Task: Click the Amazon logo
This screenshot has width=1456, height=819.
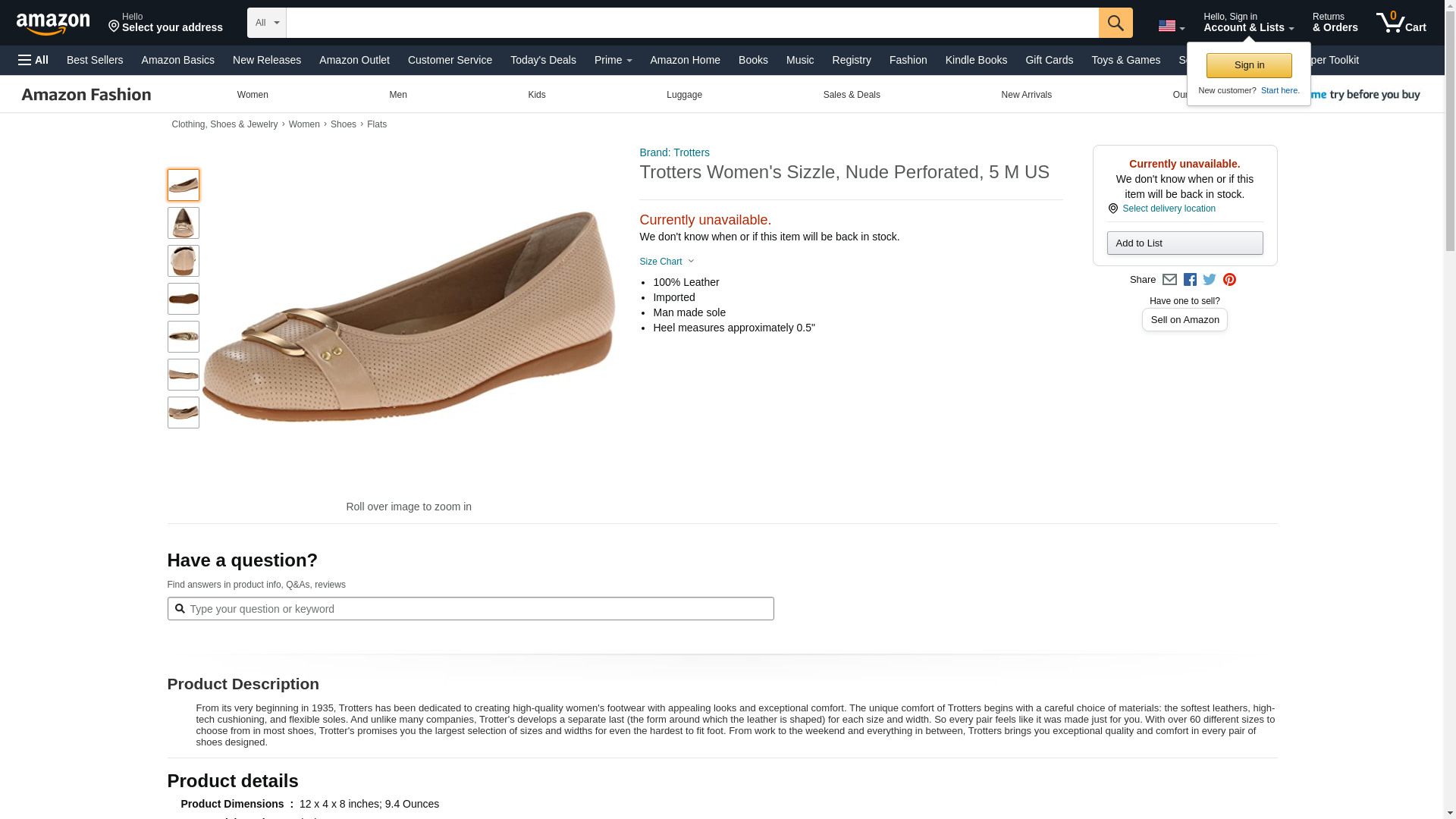Action: [x=53, y=24]
